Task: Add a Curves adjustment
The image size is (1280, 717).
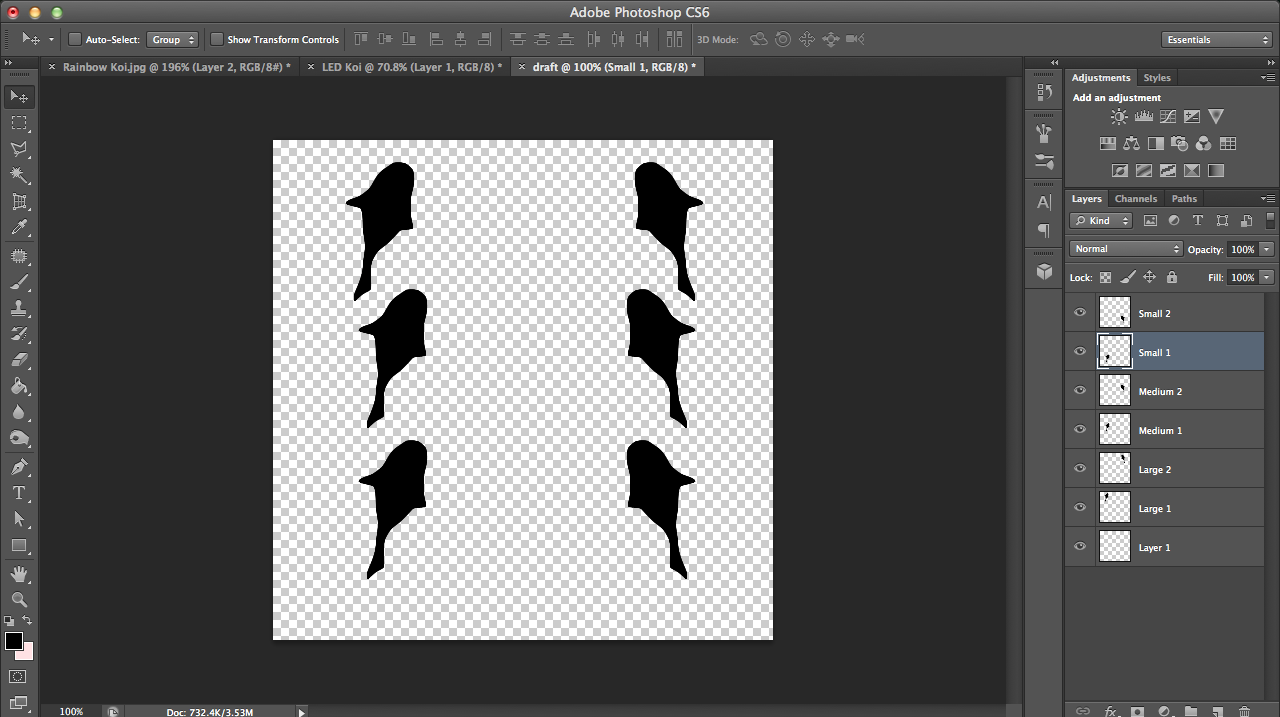Action: (1168, 116)
